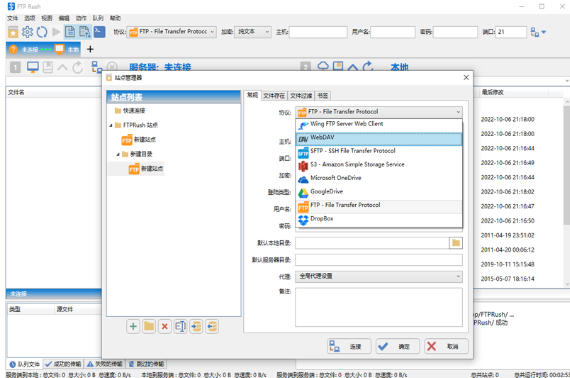Click the 连接 button in site manager
570x378 pixels.
point(349,346)
